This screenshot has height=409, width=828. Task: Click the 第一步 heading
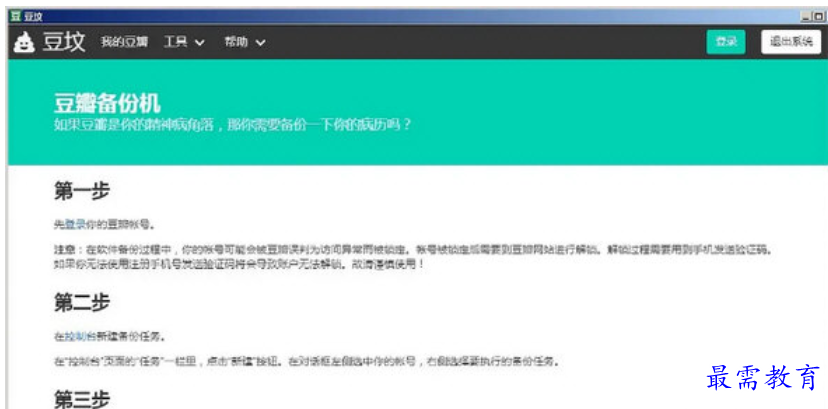click(x=82, y=191)
